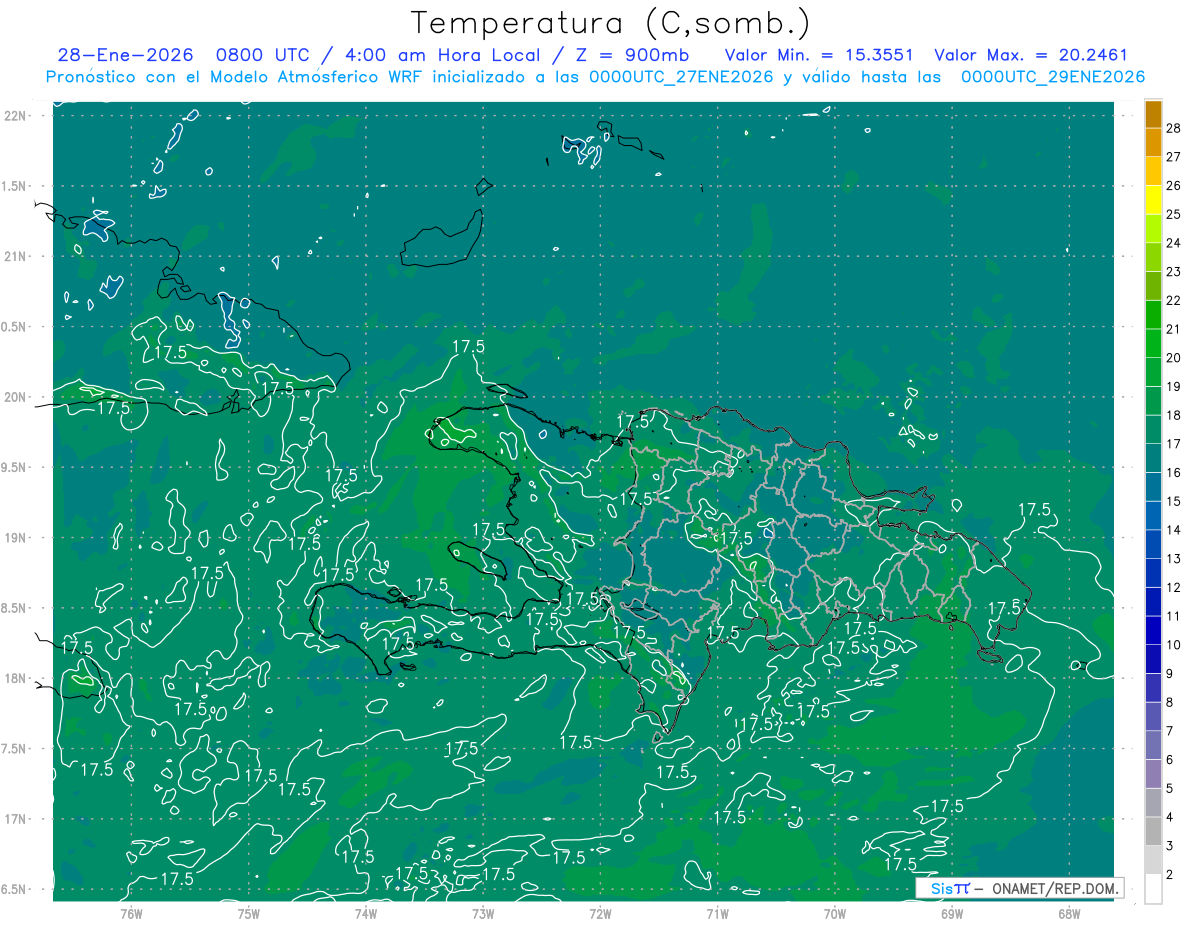Click legend scale number 15

pyautogui.click(x=1174, y=502)
